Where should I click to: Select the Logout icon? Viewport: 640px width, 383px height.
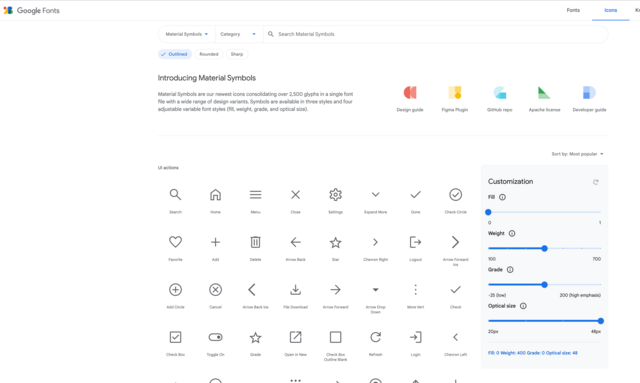click(x=416, y=242)
